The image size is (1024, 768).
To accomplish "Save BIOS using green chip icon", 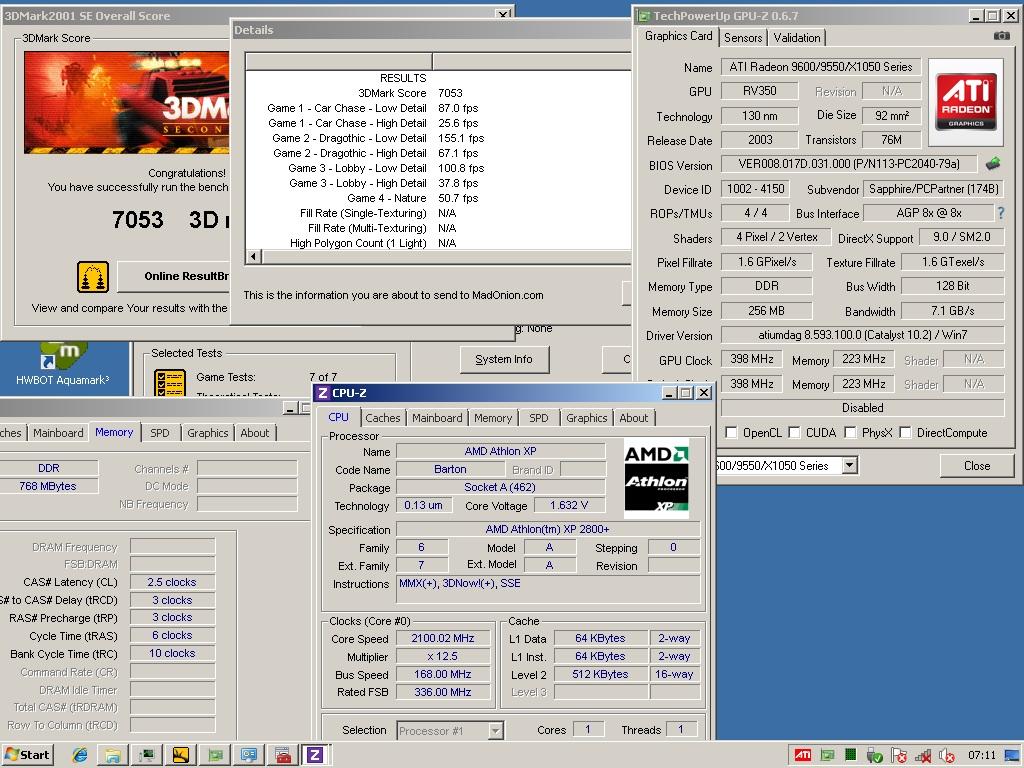I will [x=993, y=163].
